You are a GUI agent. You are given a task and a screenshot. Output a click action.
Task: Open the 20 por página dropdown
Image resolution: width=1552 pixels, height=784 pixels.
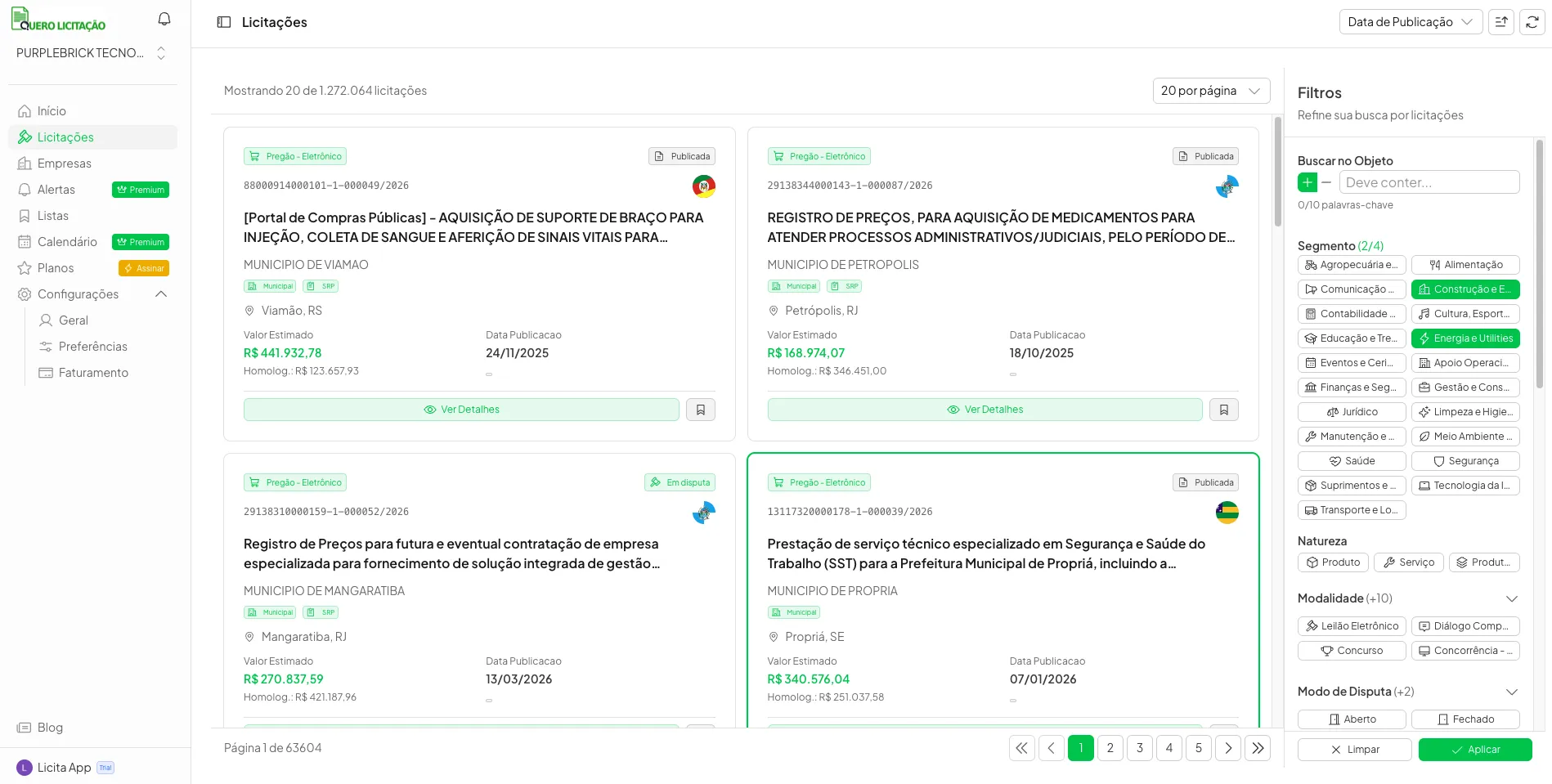tap(1210, 91)
